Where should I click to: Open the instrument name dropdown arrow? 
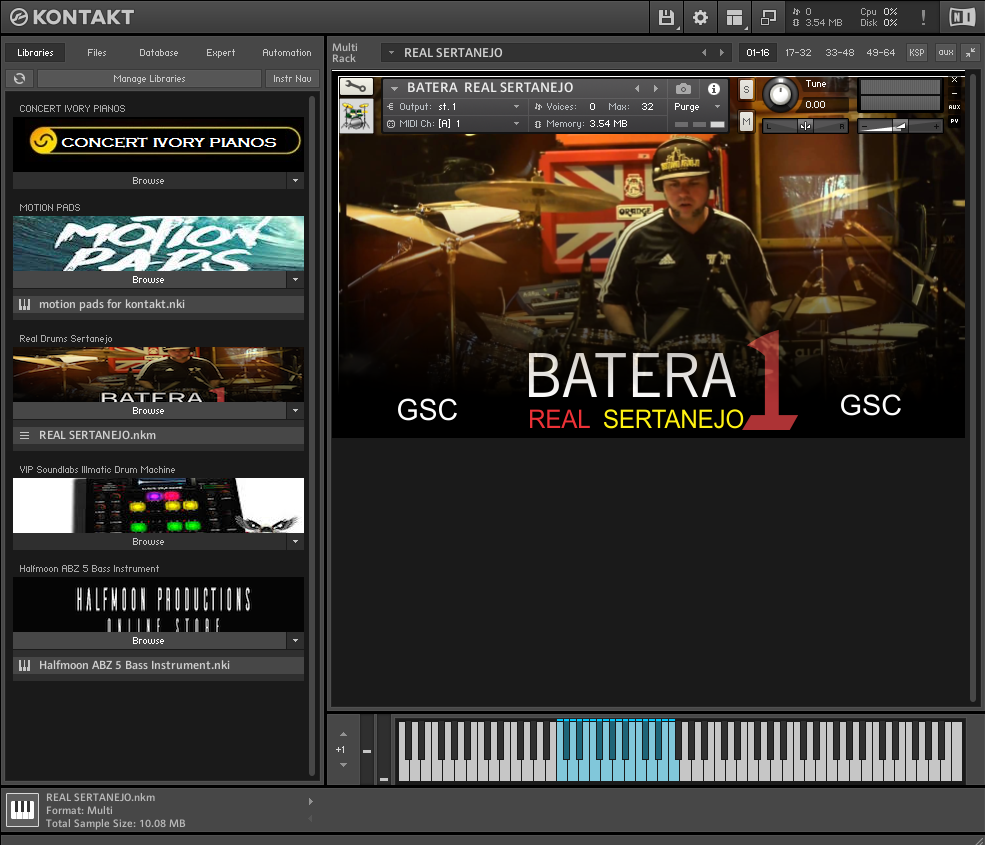tap(395, 88)
